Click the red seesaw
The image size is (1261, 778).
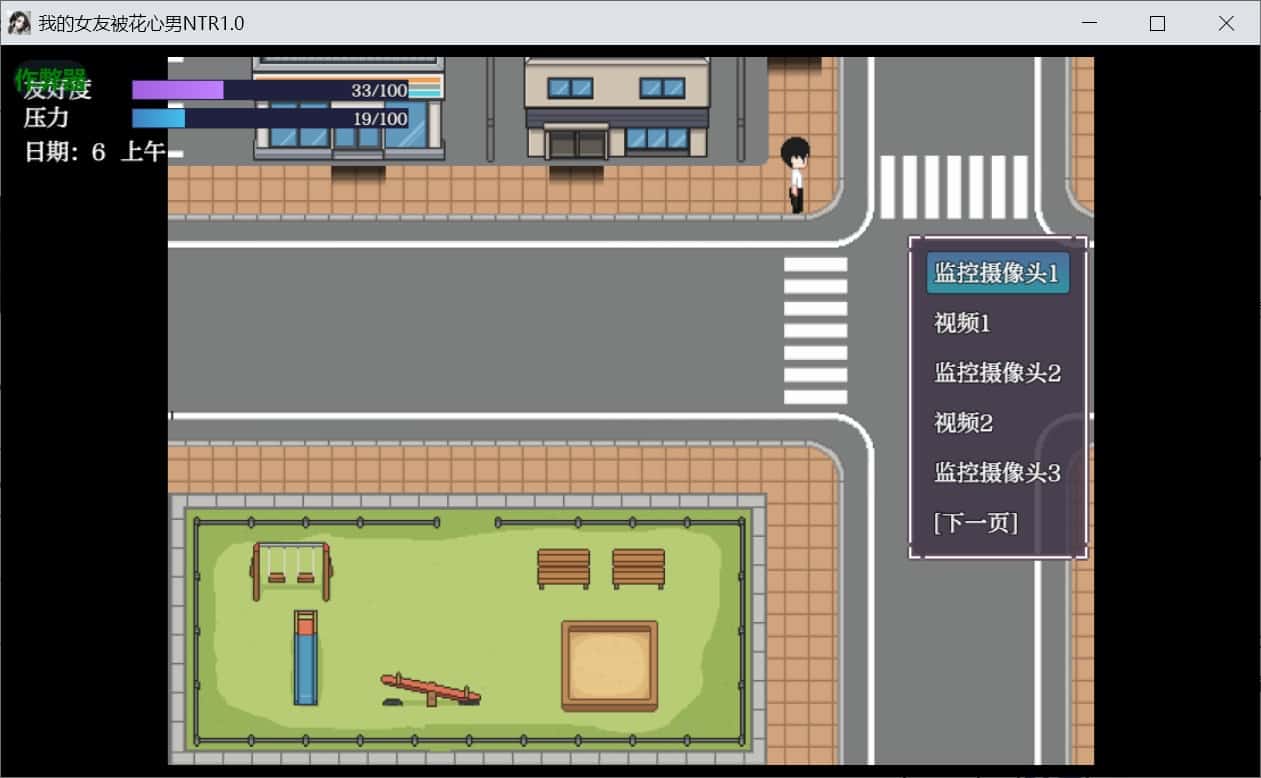(430, 690)
